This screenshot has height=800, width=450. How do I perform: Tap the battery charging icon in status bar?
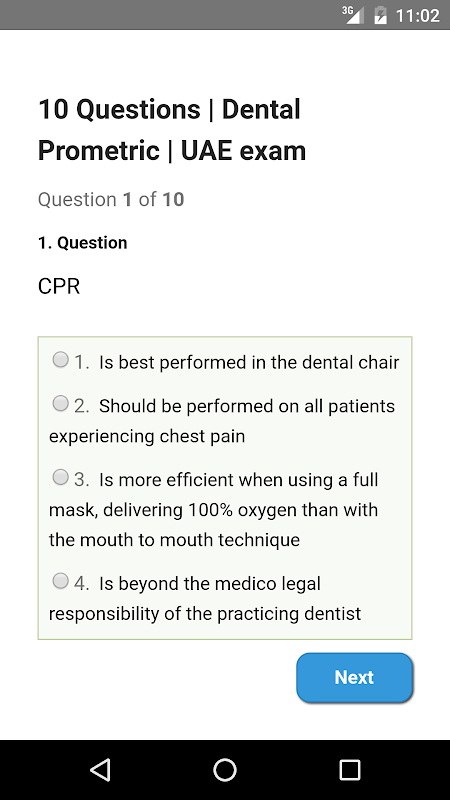click(381, 15)
